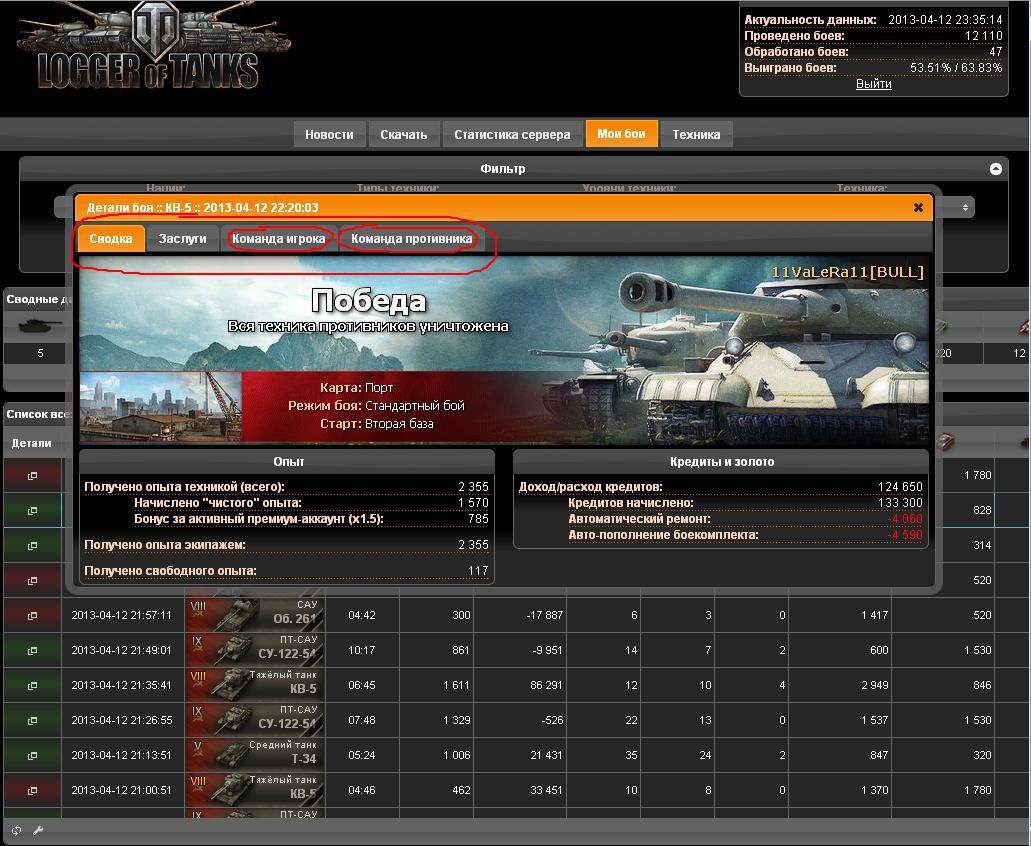Click the Logger of Tanks logo
This screenshot has width=1031, height=846.
138,48
